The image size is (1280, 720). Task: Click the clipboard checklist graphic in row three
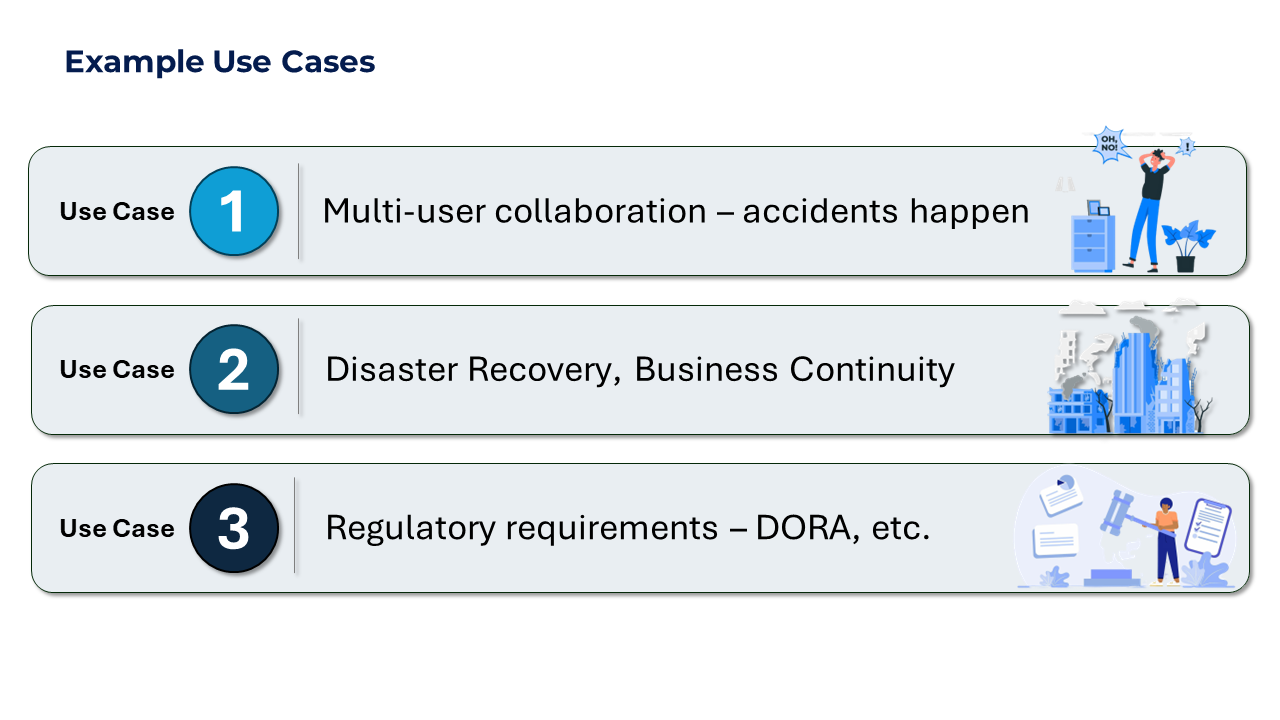(x=1208, y=527)
